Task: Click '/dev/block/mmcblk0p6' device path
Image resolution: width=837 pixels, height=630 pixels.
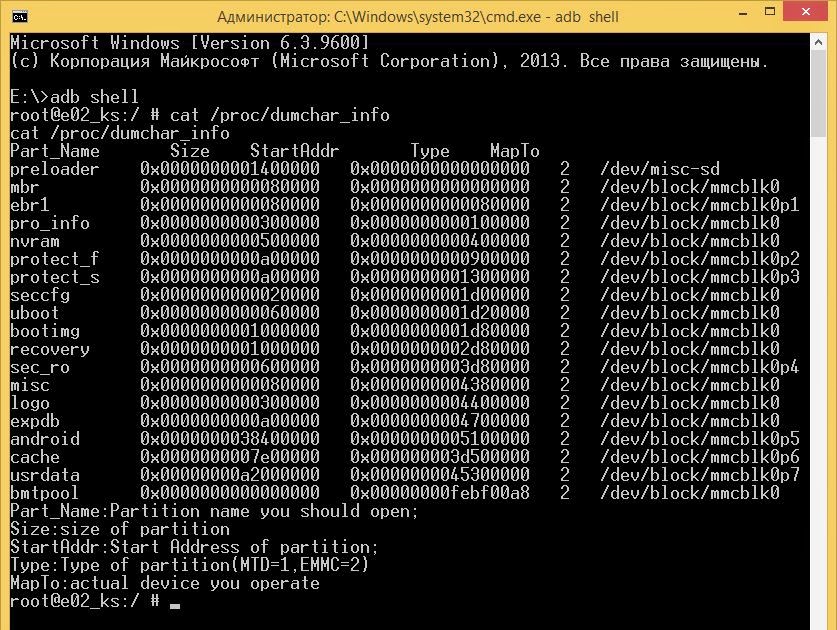Action: pyautogui.click(x=700, y=457)
